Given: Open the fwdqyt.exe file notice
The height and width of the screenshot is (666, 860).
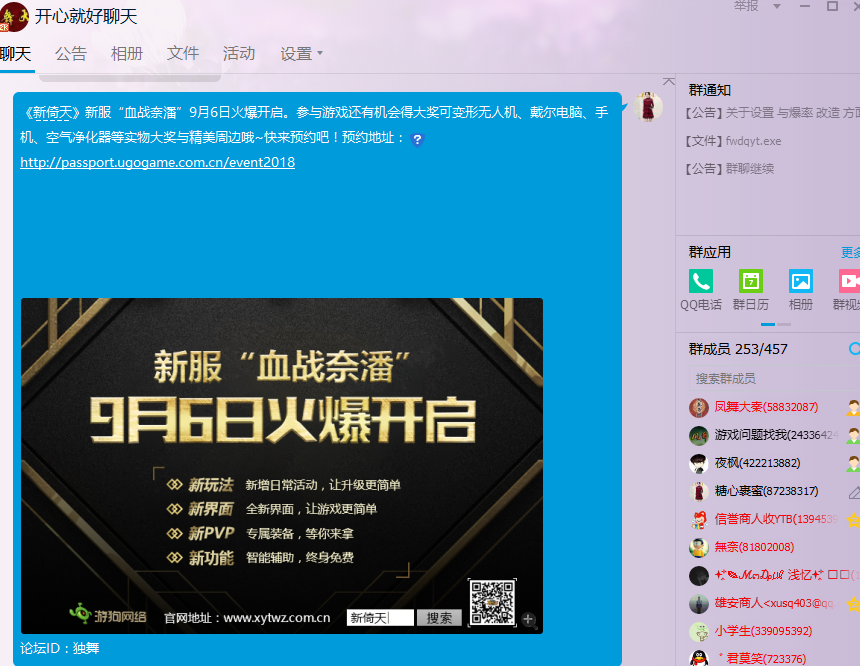Looking at the screenshot, I should point(732,141).
